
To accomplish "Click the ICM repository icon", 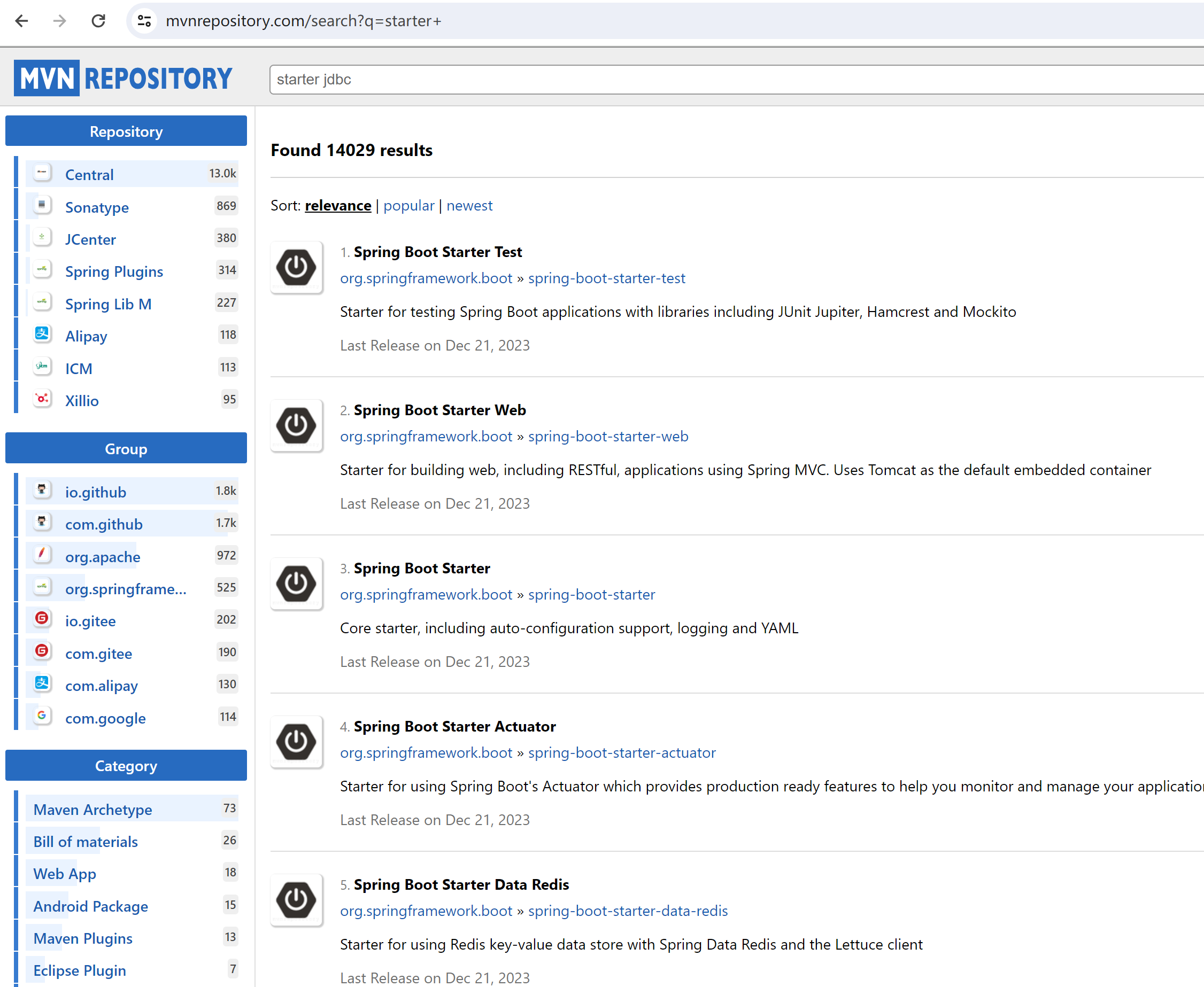I will [x=42, y=366].
